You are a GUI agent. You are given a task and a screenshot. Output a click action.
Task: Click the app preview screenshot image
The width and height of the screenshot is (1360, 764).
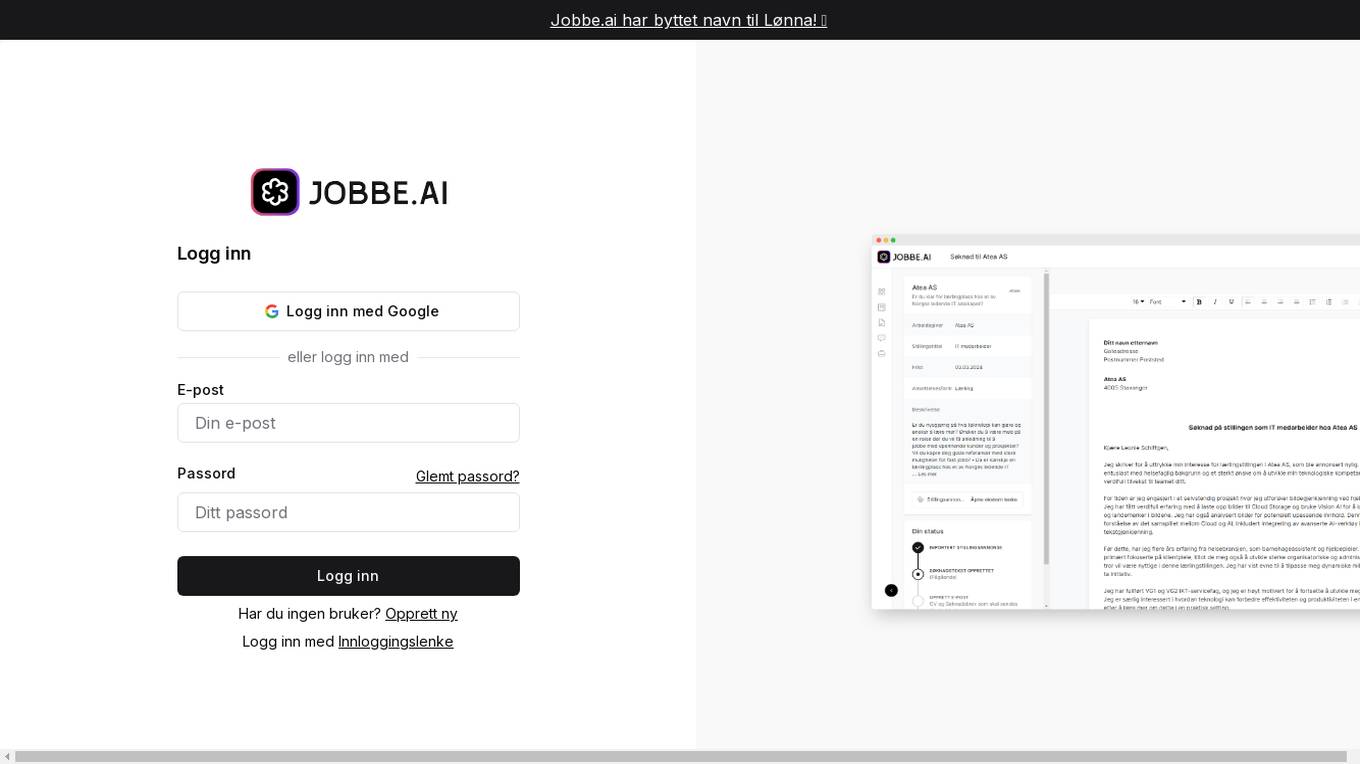point(1116,422)
